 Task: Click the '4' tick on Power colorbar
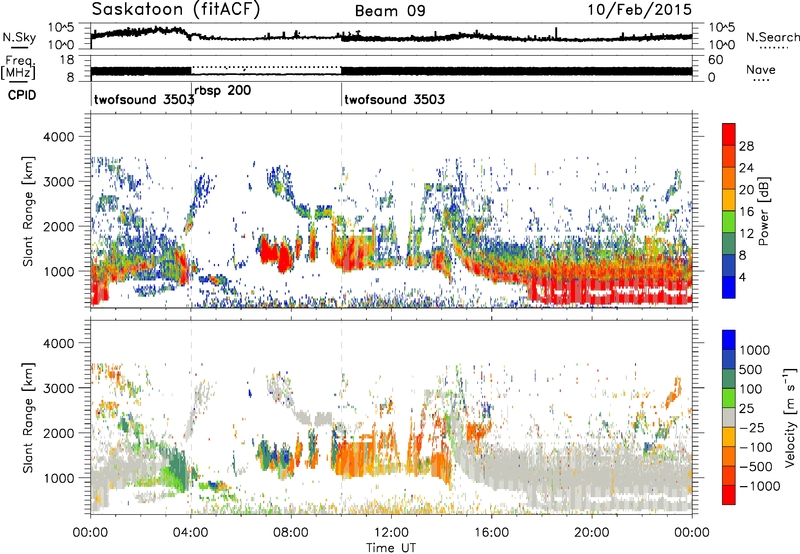coord(742,277)
